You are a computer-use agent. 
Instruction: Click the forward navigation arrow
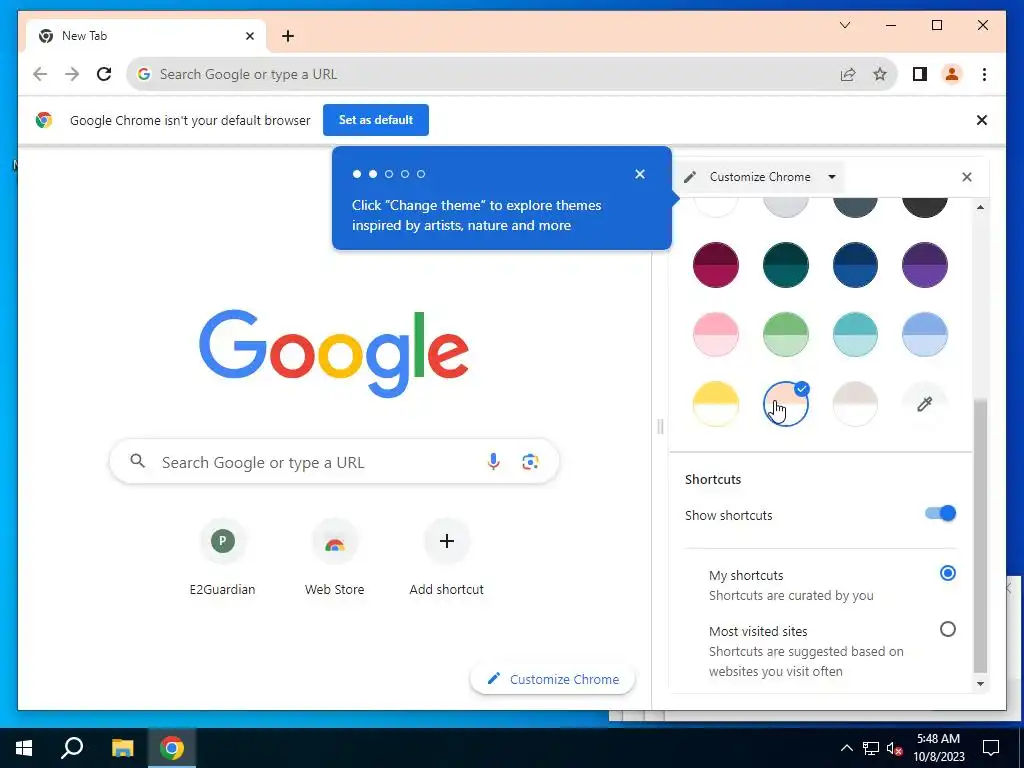[x=72, y=74]
